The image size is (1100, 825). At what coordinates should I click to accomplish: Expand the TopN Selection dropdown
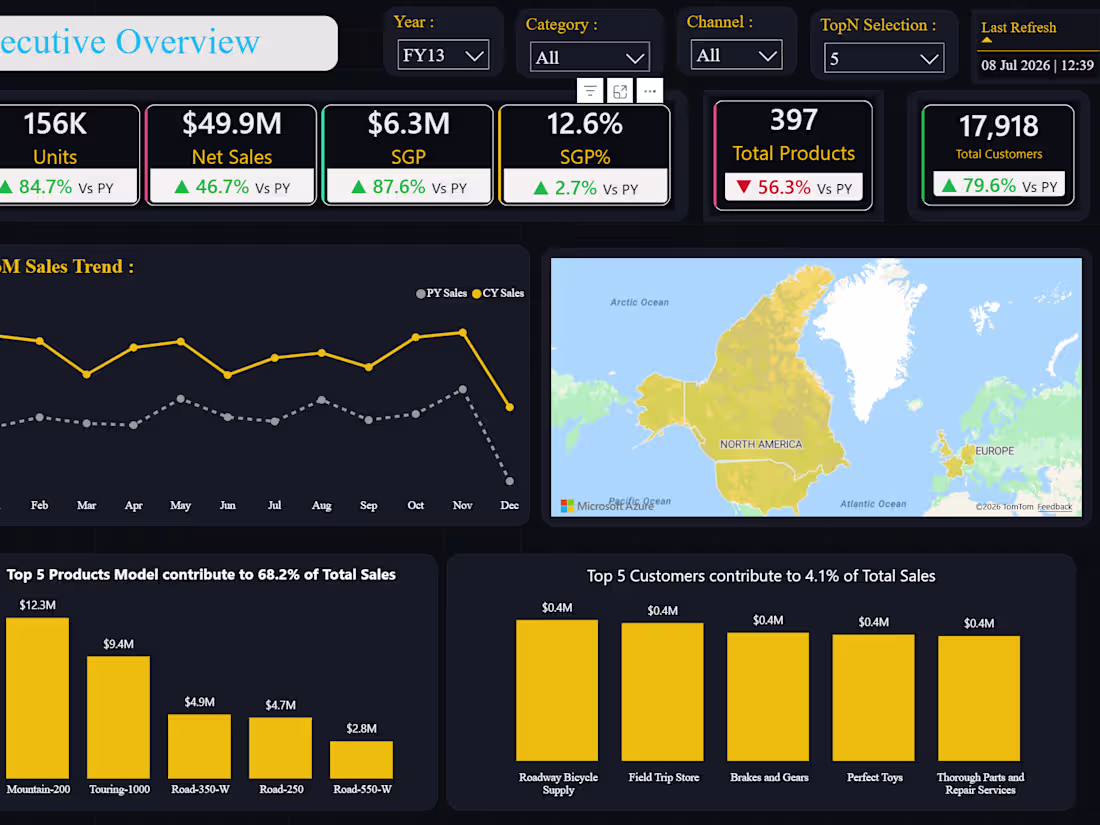point(884,58)
